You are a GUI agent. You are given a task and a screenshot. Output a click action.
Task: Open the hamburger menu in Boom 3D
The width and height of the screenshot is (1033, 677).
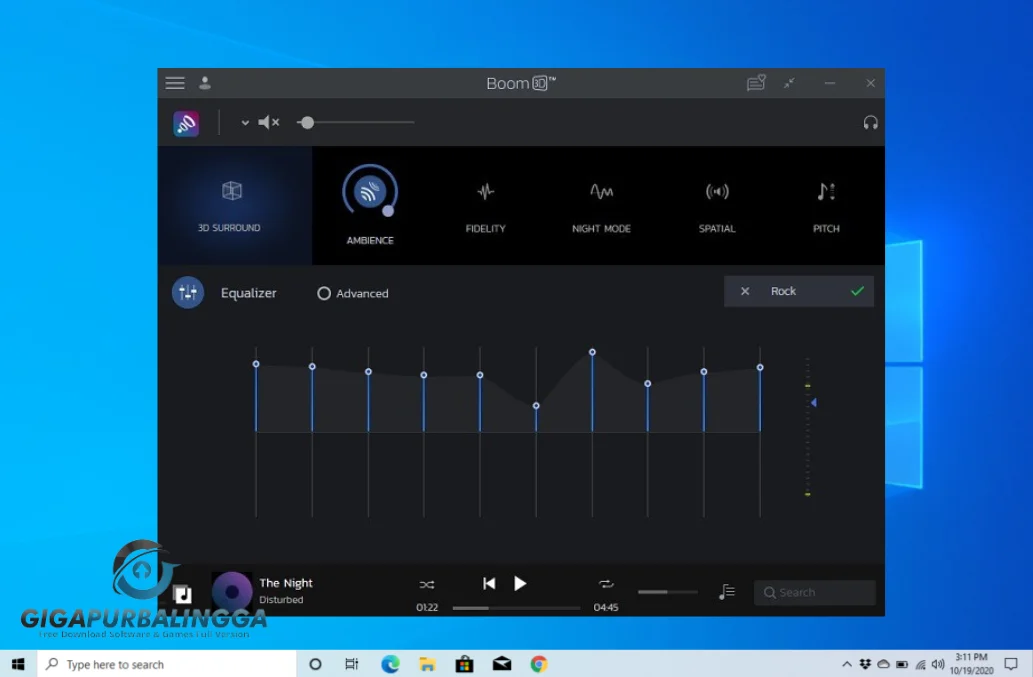point(175,83)
